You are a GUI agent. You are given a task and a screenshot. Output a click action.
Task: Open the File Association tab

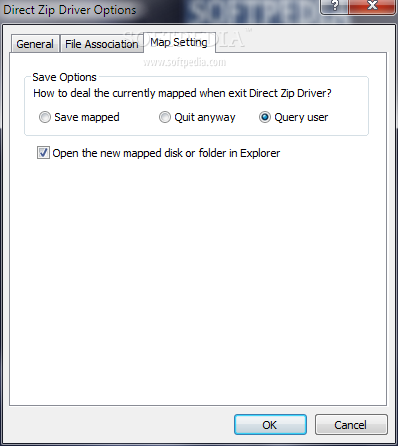102,44
